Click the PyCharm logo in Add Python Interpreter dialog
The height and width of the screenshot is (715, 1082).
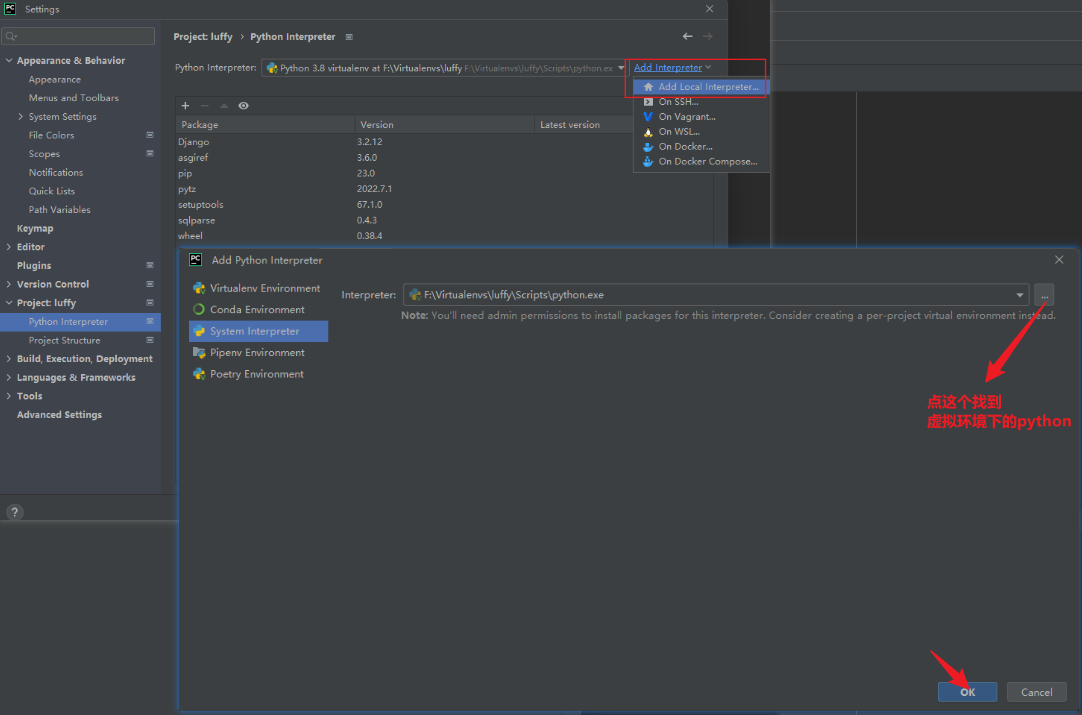[195, 259]
